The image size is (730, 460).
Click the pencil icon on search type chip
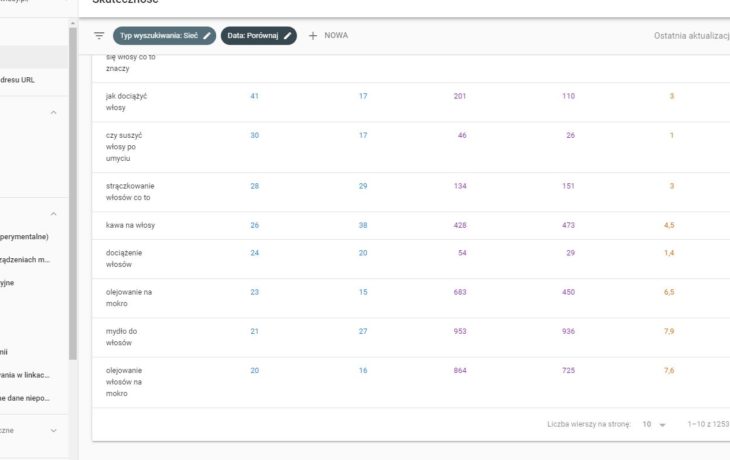[x=207, y=35]
